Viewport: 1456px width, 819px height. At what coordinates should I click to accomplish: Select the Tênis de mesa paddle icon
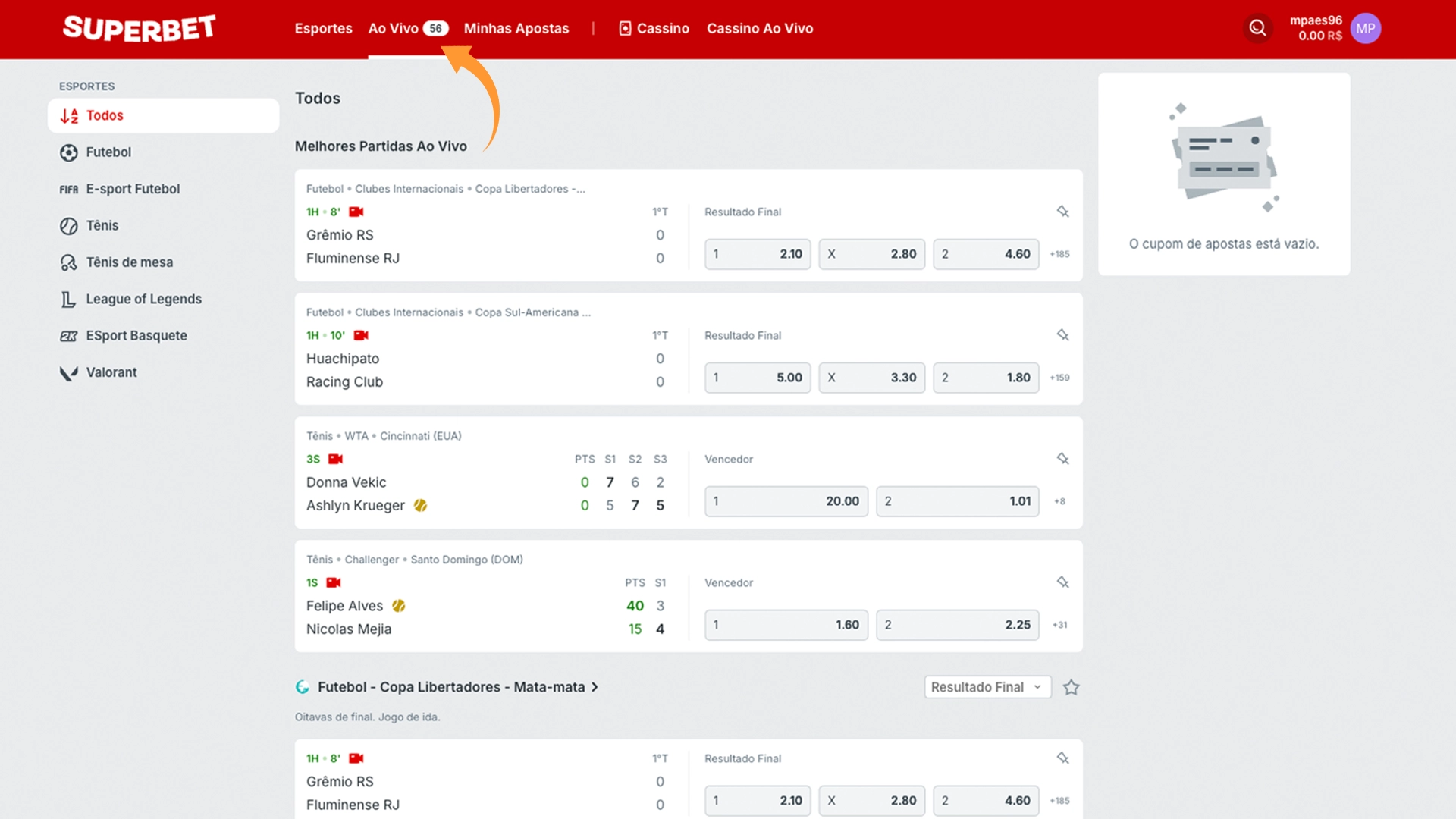(x=69, y=262)
